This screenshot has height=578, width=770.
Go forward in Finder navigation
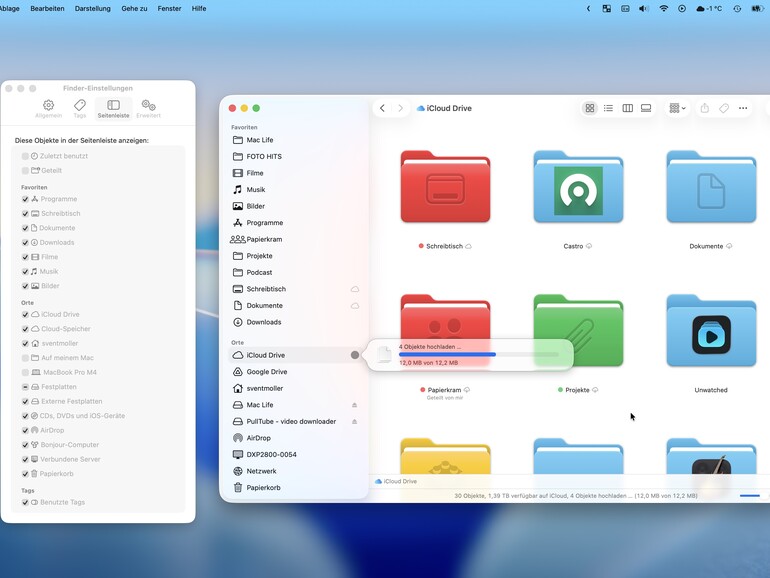coord(401,108)
